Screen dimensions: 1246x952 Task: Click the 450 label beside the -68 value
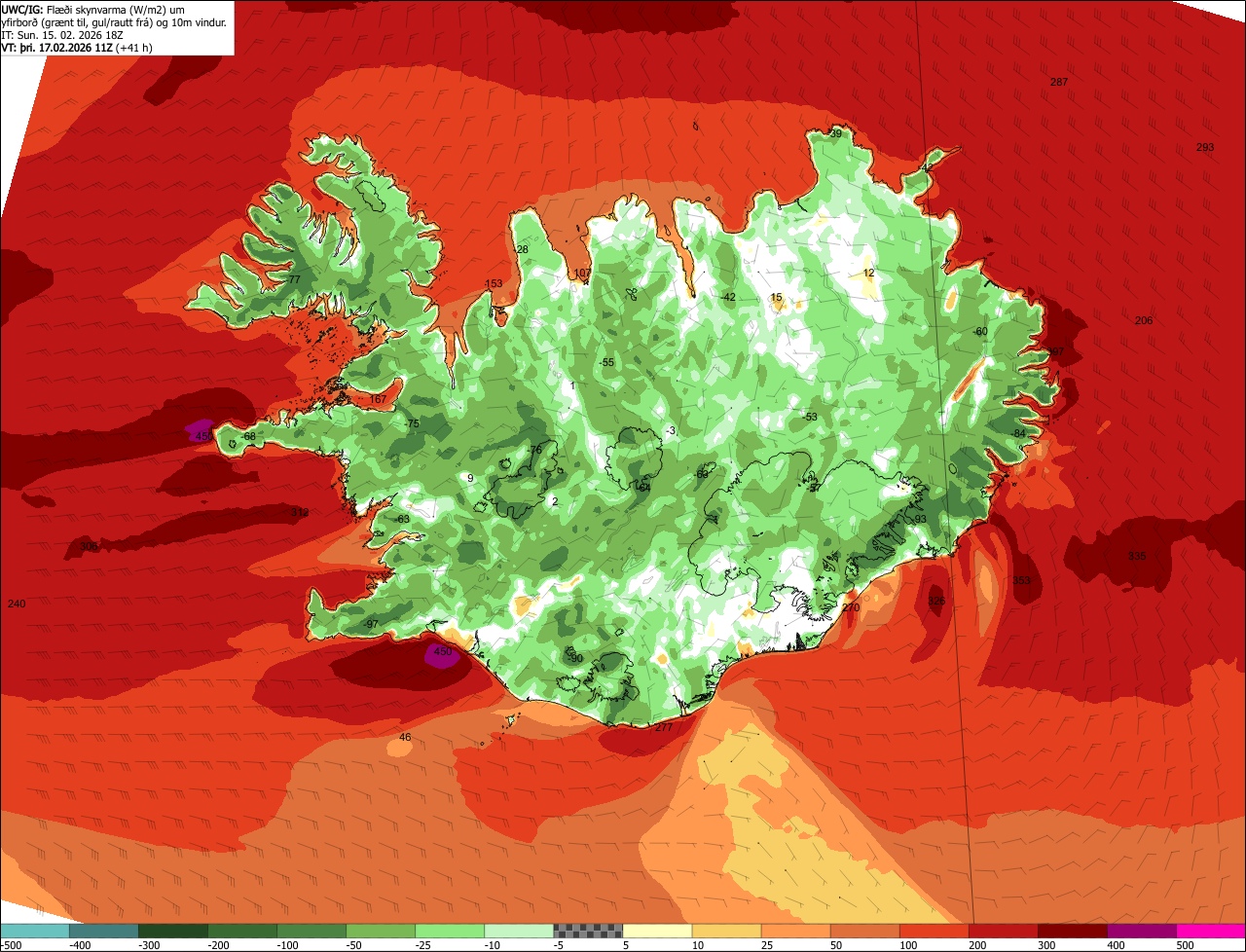[203, 436]
